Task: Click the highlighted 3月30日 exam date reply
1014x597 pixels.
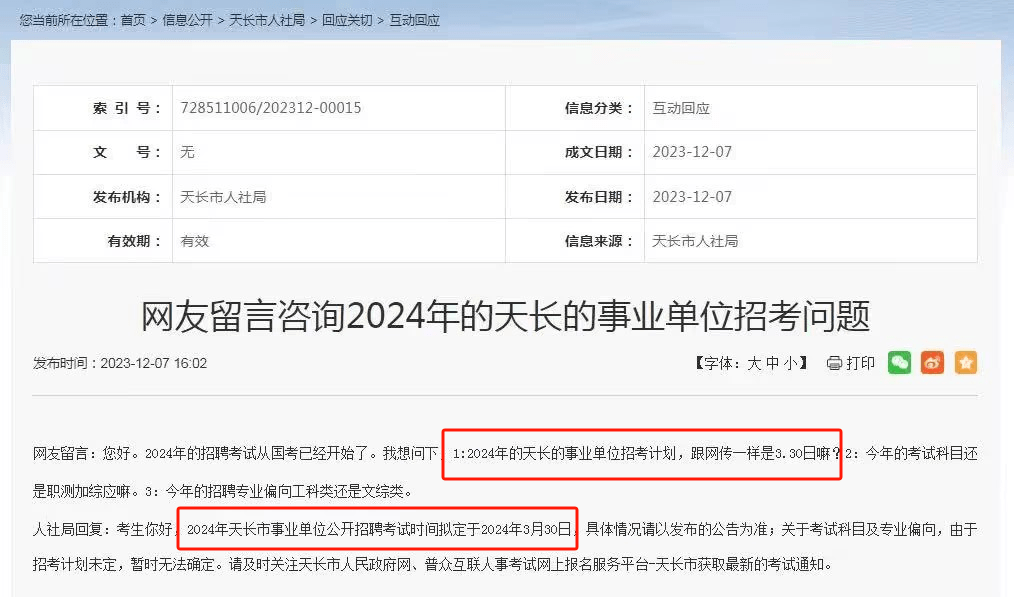Action: pos(377,528)
